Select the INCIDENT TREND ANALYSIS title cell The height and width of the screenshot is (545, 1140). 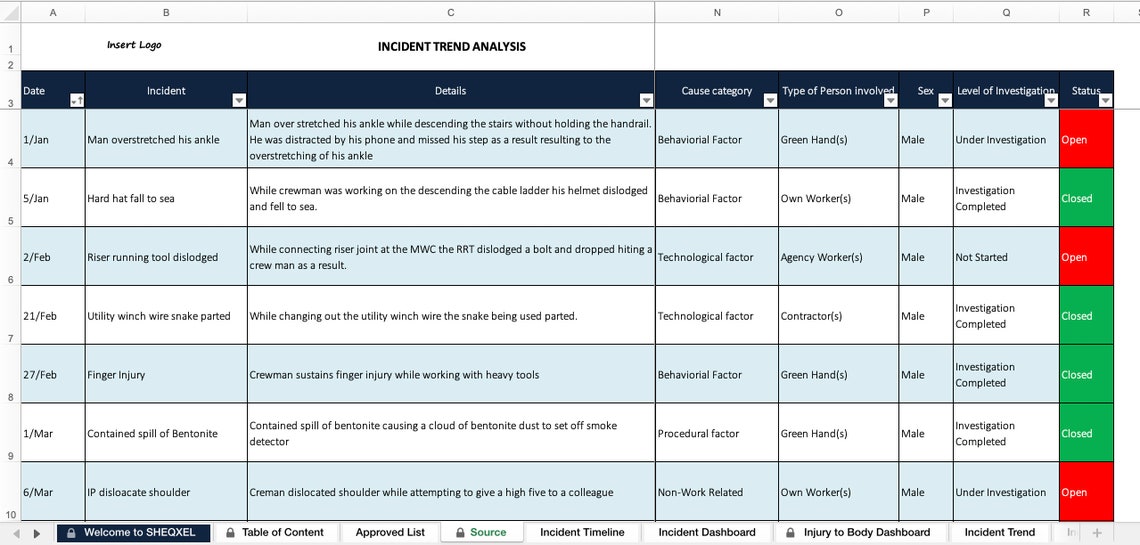click(451, 47)
